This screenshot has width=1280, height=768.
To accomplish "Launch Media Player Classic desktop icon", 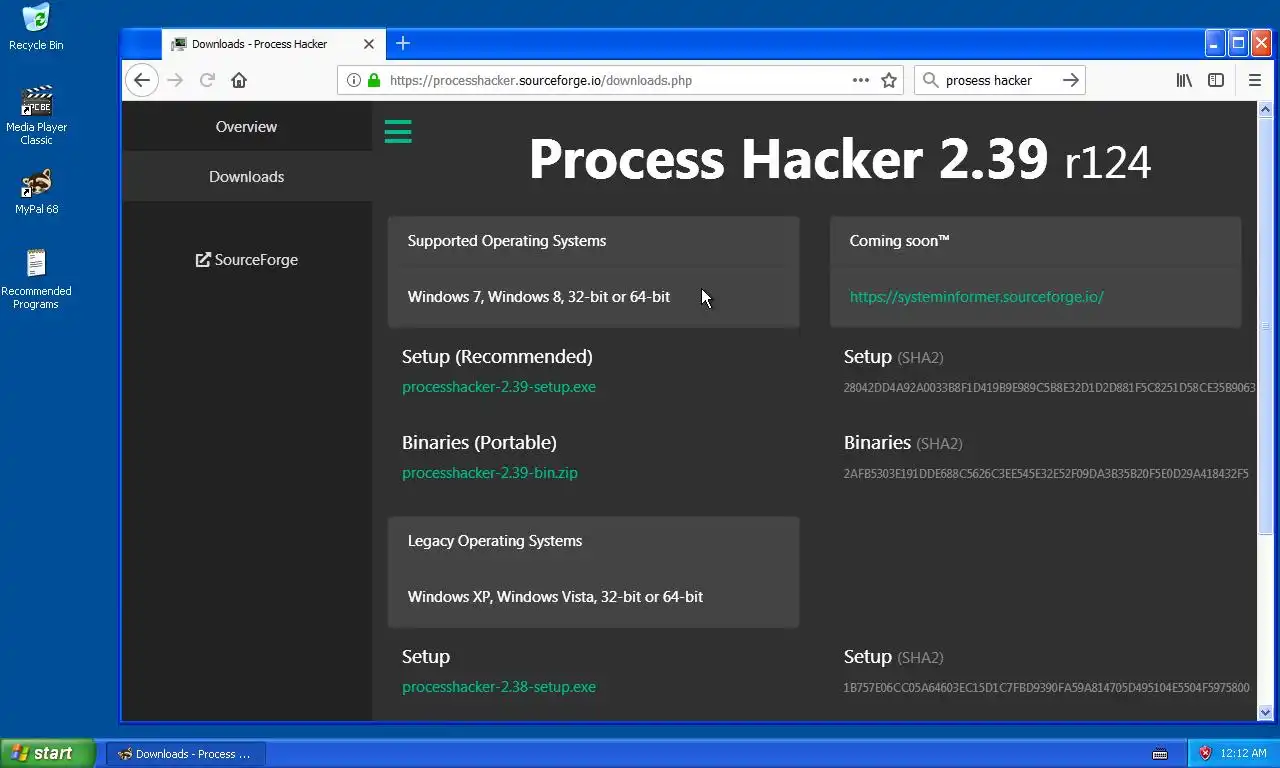I will [36, 116].
